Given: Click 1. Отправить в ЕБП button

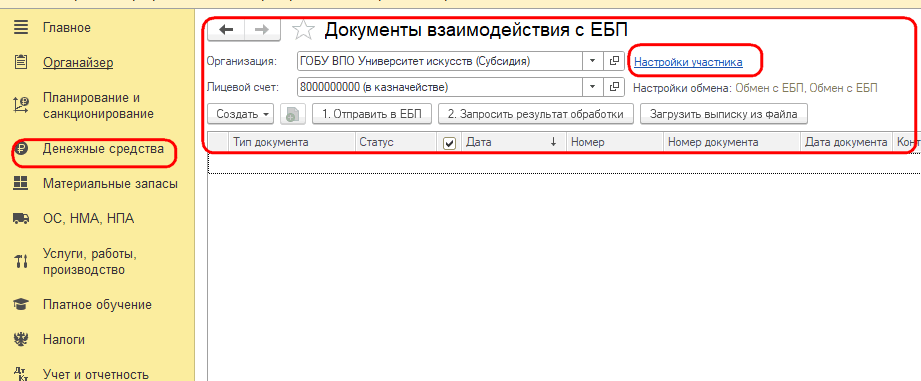Looking at the screenshot, I should pos(373,114).
